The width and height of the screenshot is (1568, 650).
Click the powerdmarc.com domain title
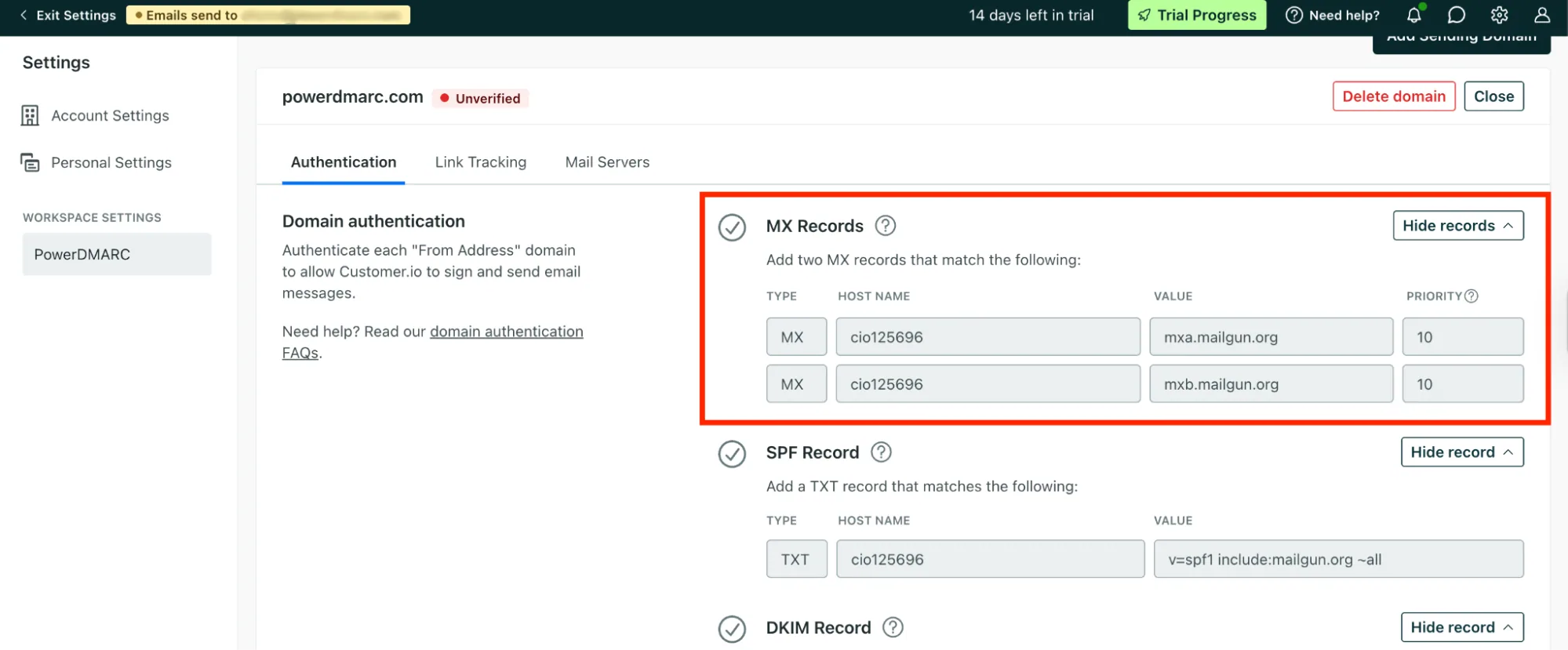[352, 97]
